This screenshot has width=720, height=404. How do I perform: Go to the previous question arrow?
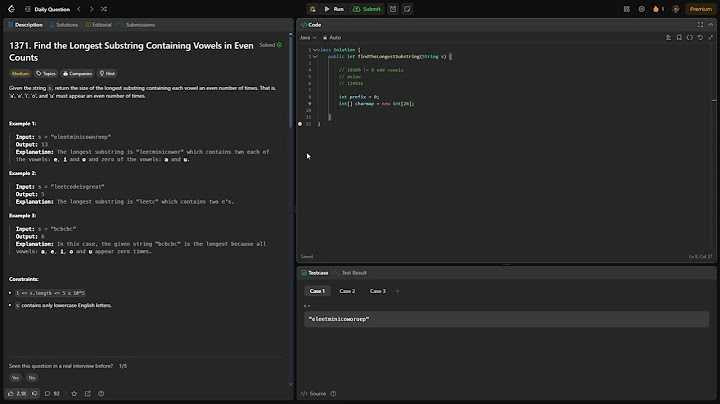tap(79, 9)
